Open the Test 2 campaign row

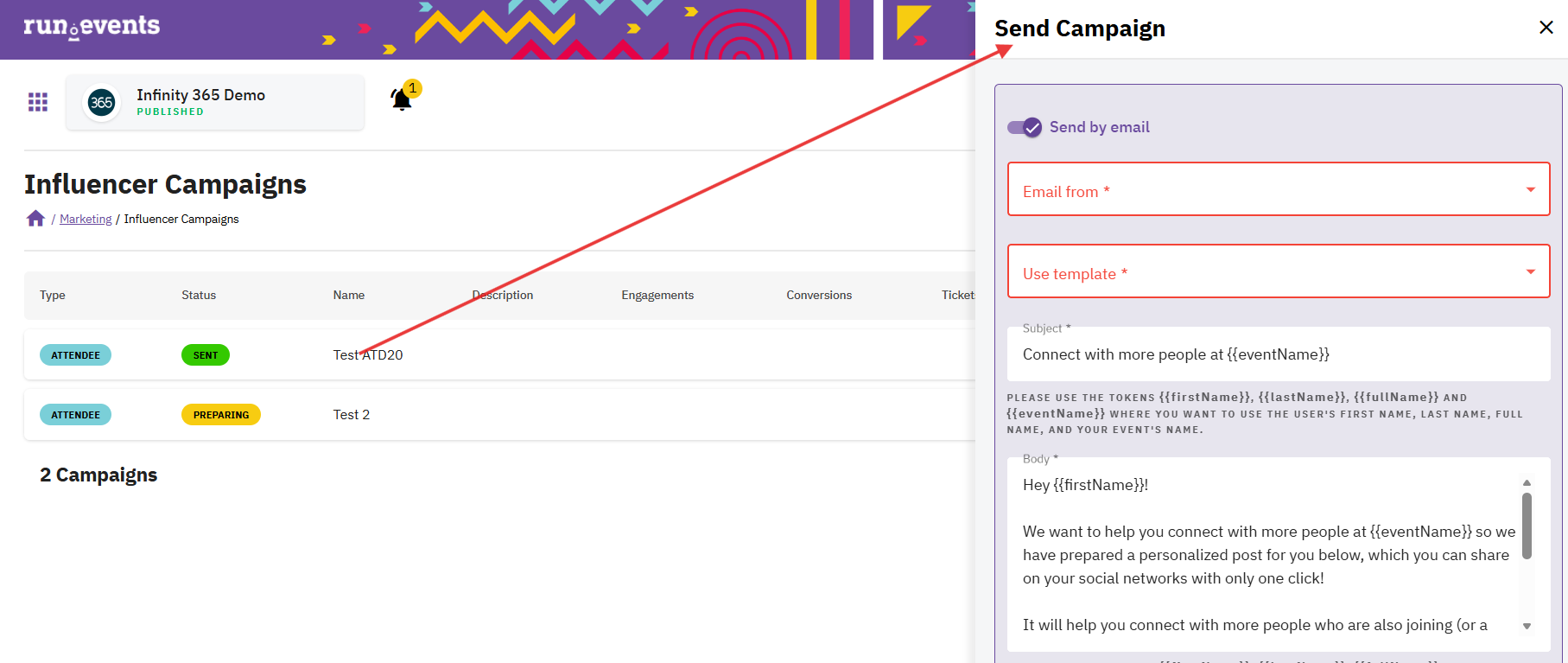click(x=352, y=415)
